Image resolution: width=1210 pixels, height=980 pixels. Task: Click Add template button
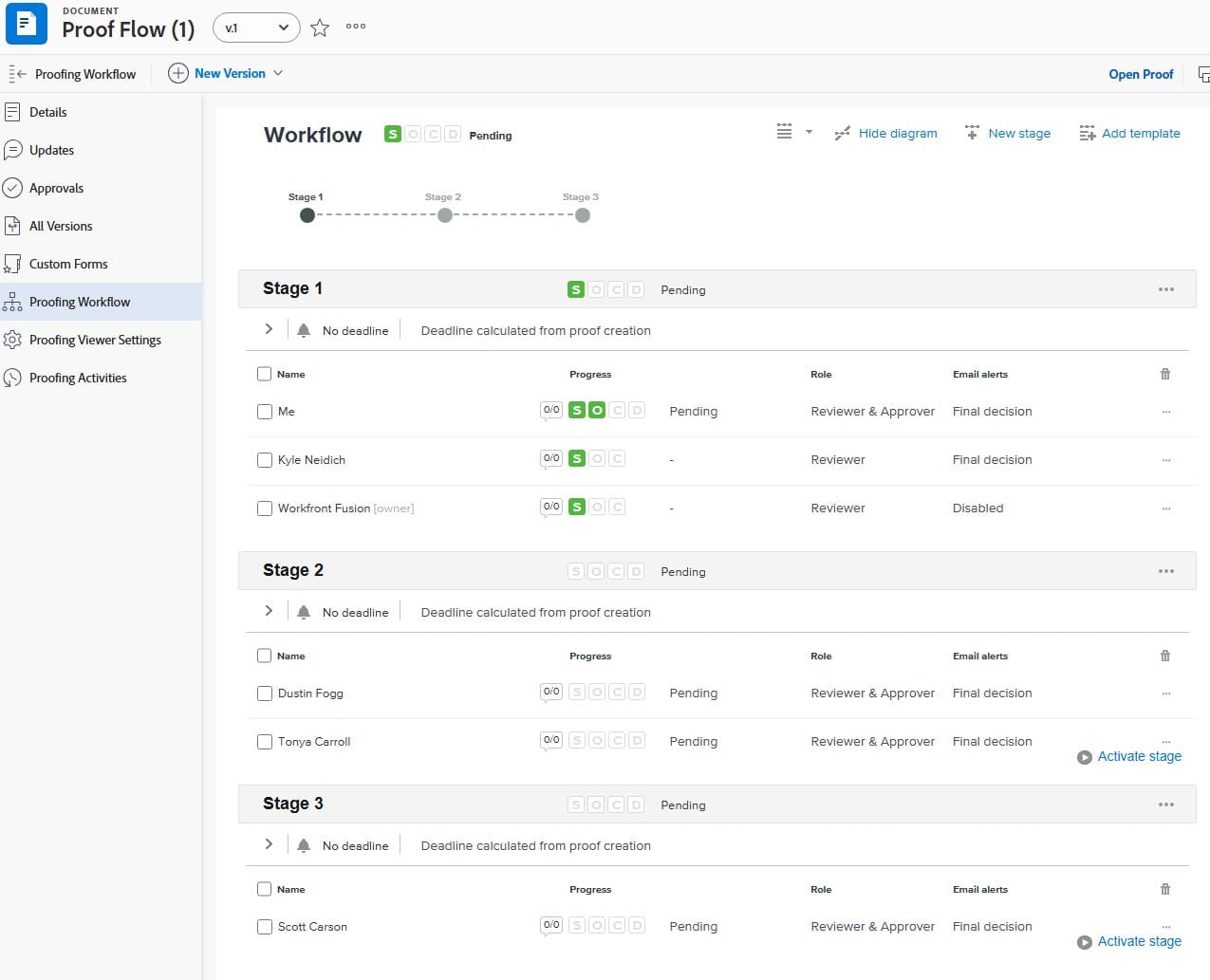1129,134
